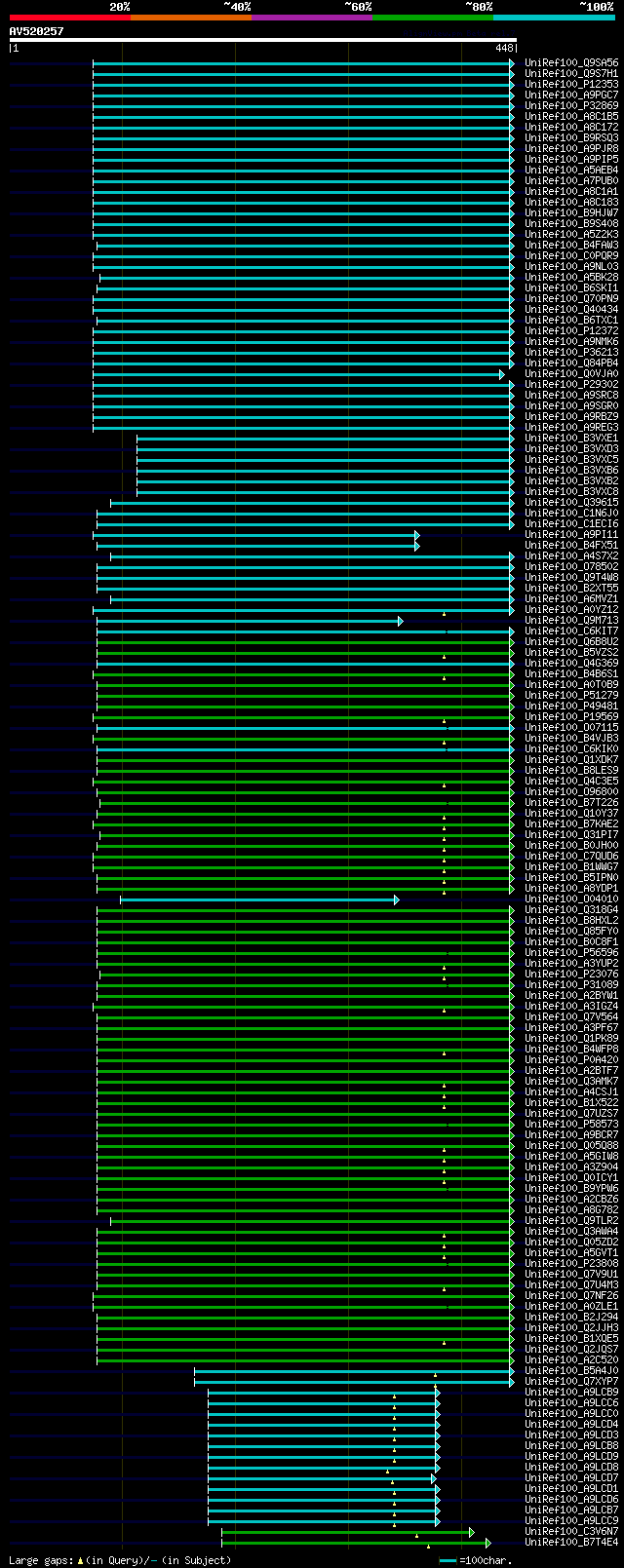Open hit UniRef100_Q85FY0
624x1568 pixels.
571,931
